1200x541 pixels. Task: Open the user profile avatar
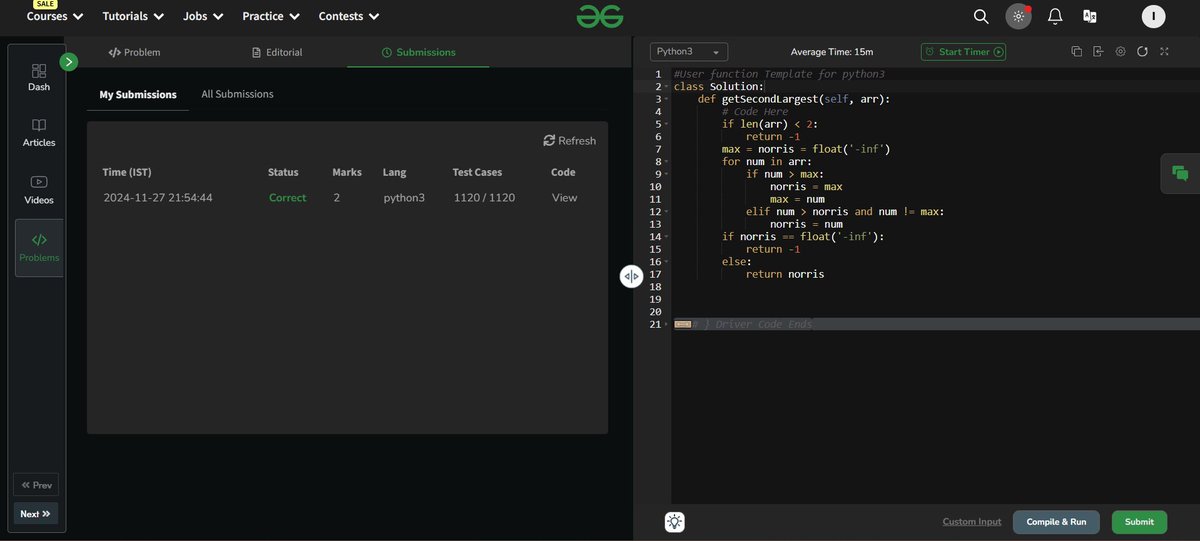[1153, 16]
